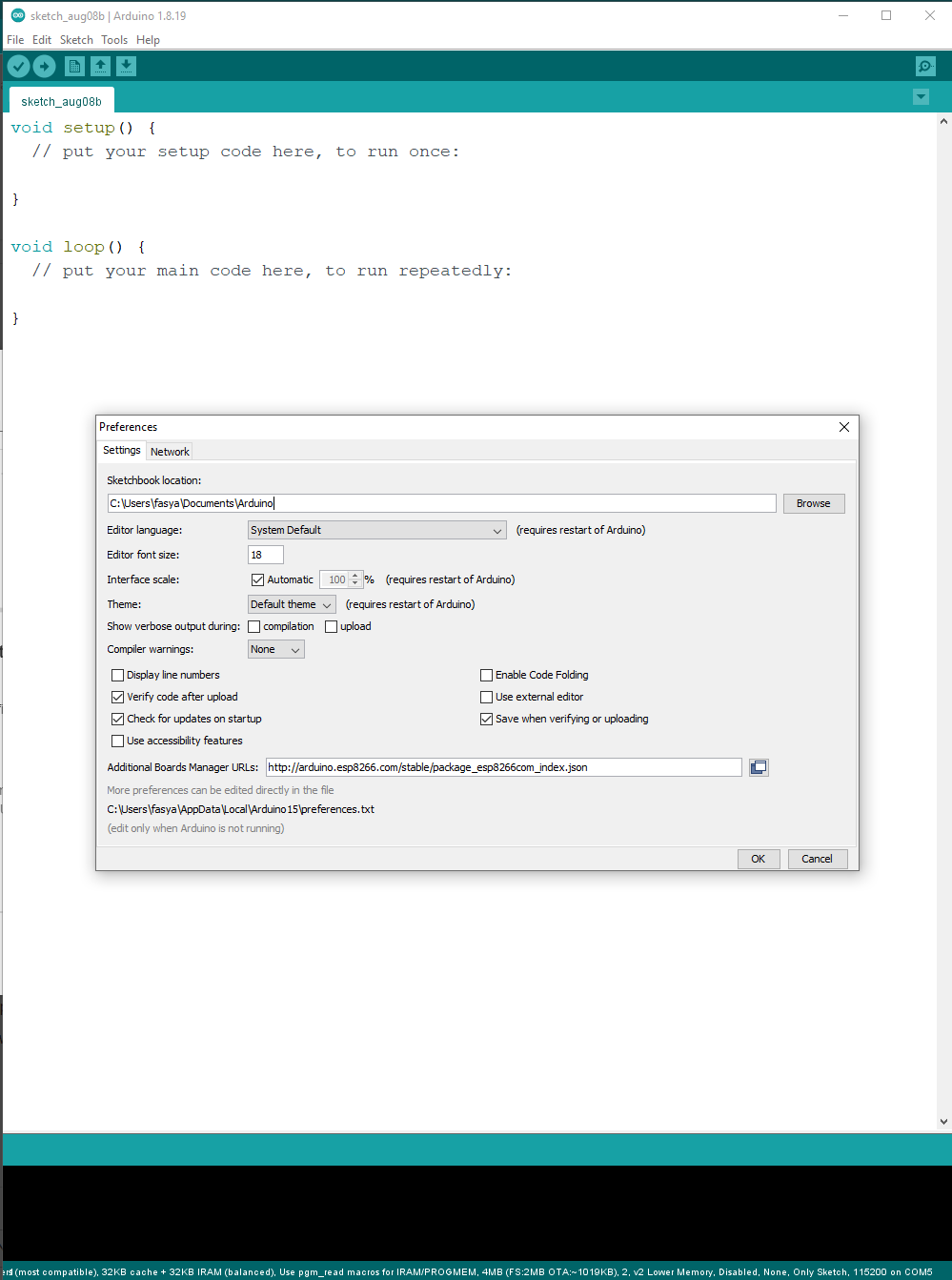The height and width of the screenshot is (1280, 952).
Task: Open the Compiler warnings dropdown
Action: click(276, 649)
